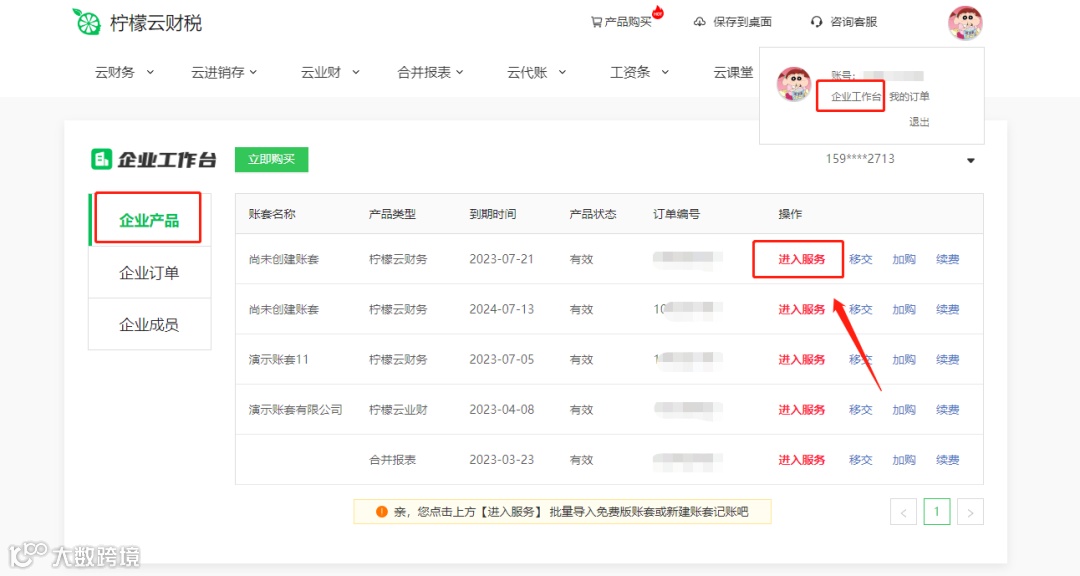1080x576 pixels.
Task: Open the 云课堂 menu item
Action: [733, 72]
